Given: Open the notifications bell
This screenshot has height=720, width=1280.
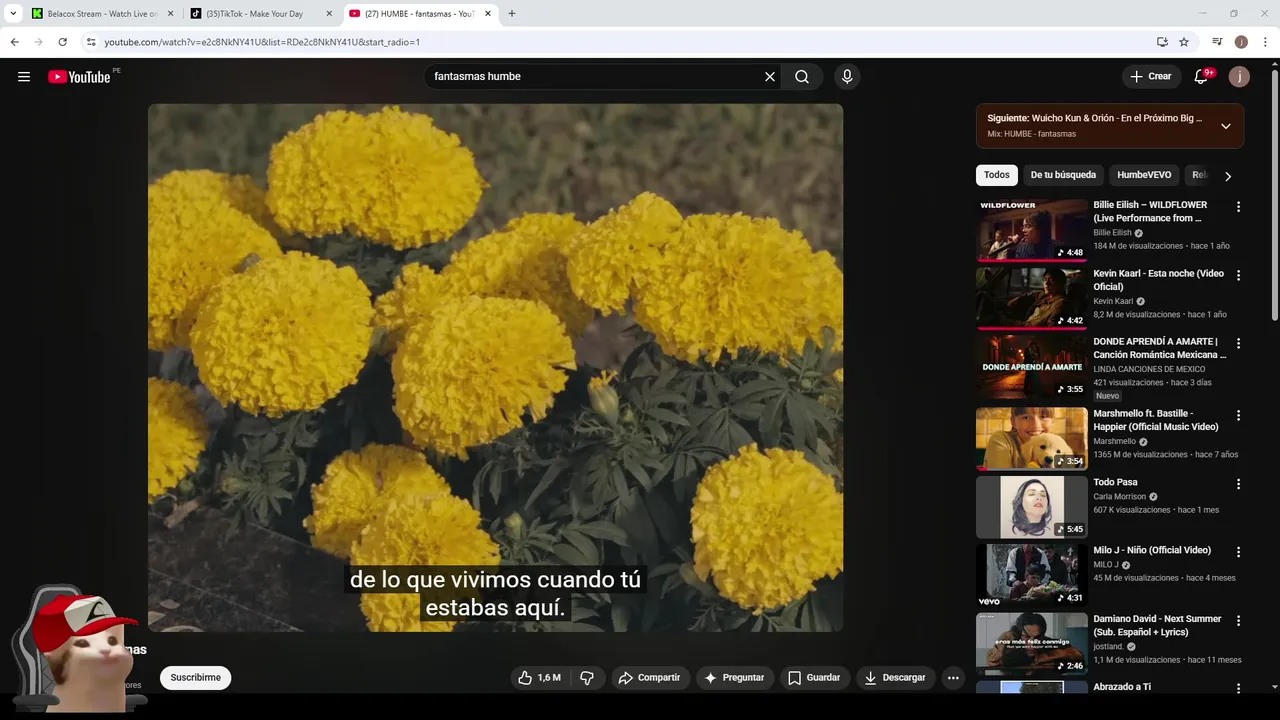Looking at the screenshot, I should coord(1202,77).
